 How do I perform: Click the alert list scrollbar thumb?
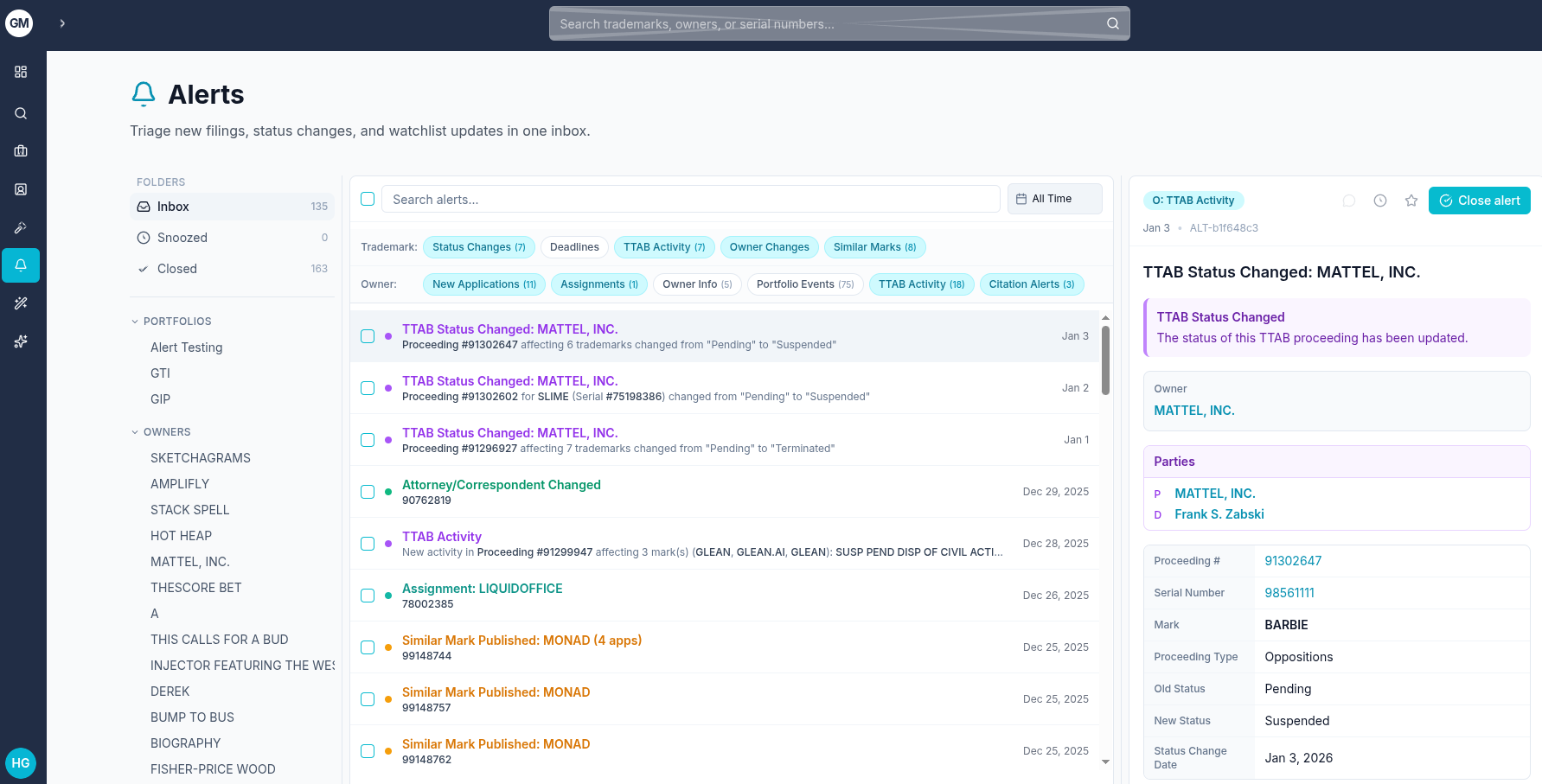point(1105,360)
